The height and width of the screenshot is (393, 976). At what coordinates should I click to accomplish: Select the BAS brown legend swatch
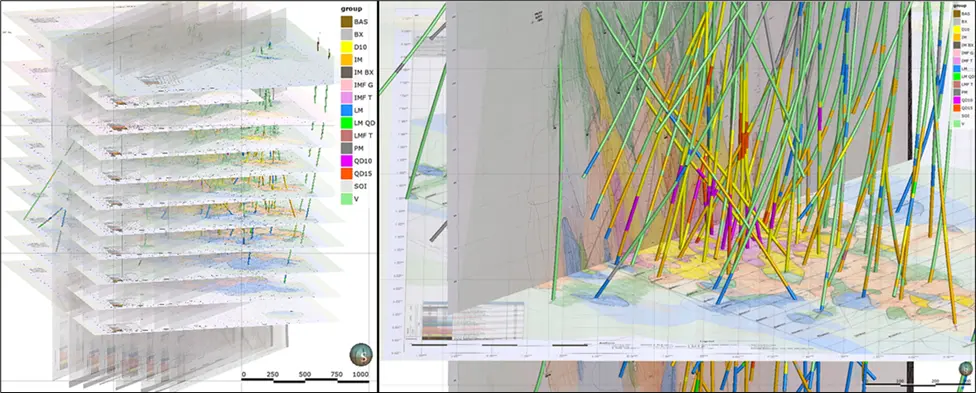[x=347, y=22]
